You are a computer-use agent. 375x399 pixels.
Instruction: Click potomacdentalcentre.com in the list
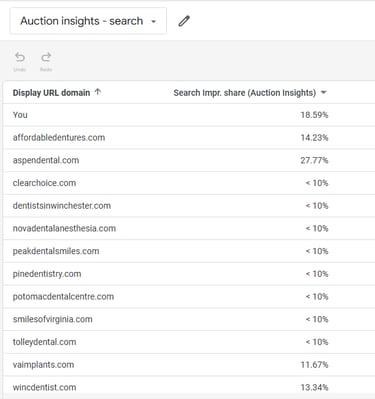pyautogui.click(x=63, y=296)
